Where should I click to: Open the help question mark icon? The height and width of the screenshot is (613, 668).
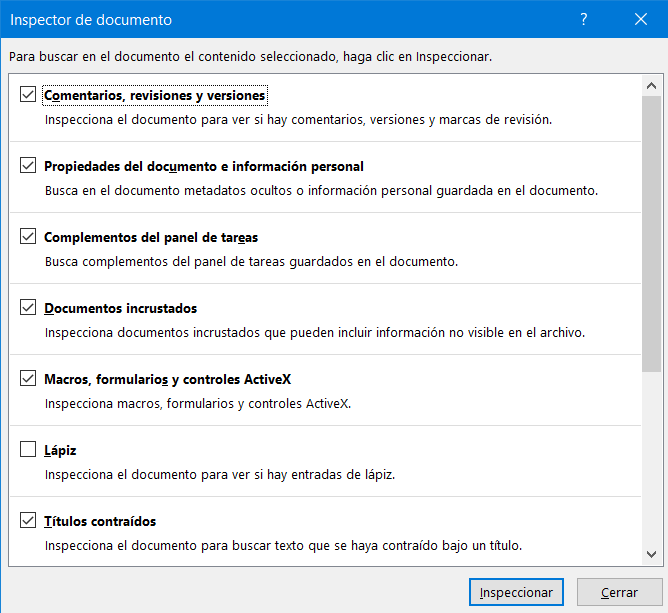pos(584,19)
